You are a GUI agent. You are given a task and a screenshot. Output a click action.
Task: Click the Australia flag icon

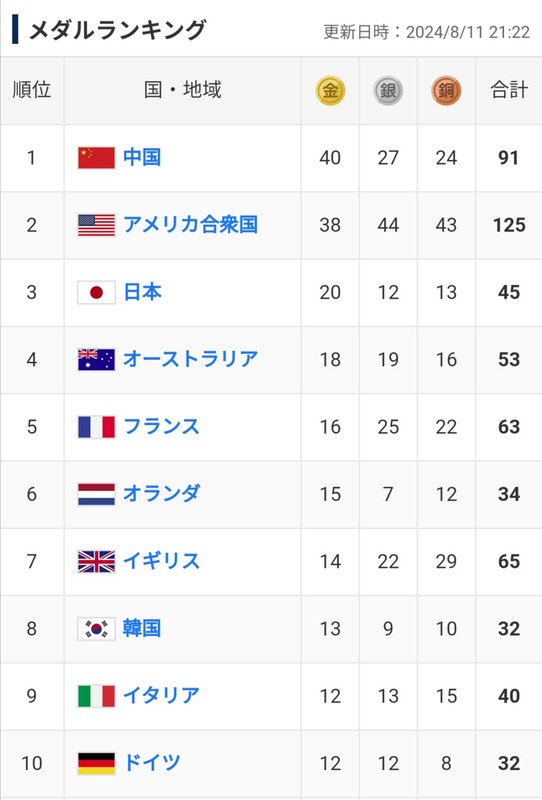click(96, 360)
